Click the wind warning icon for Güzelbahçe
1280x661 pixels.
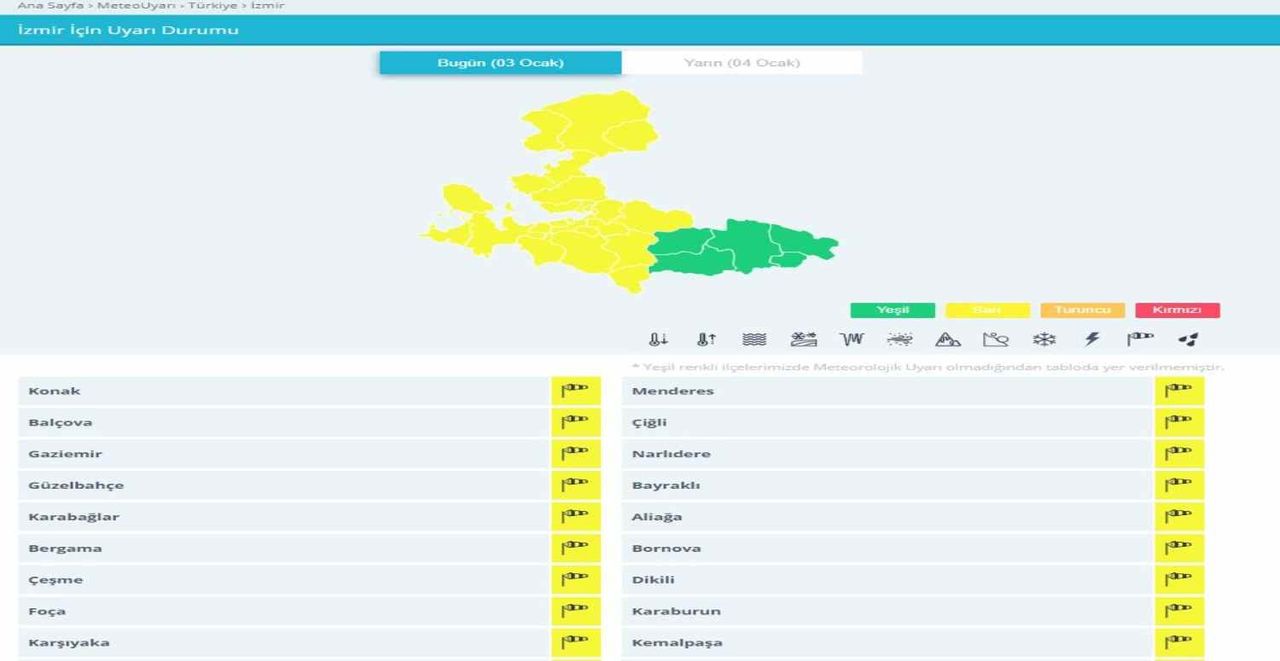click(x=575, y=485)
